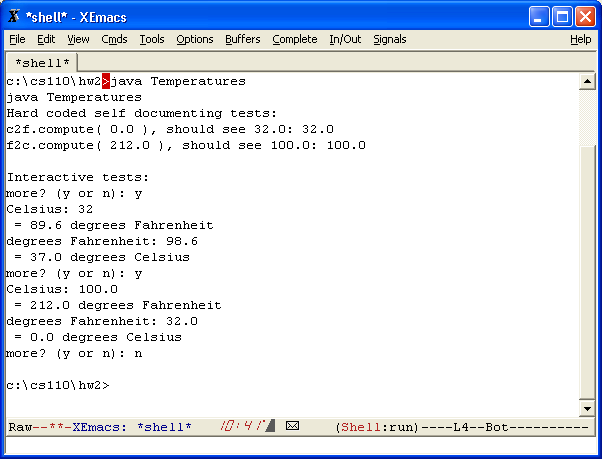
Task: Click the 'L4' line number in modeline
Action: coord(461,427)
